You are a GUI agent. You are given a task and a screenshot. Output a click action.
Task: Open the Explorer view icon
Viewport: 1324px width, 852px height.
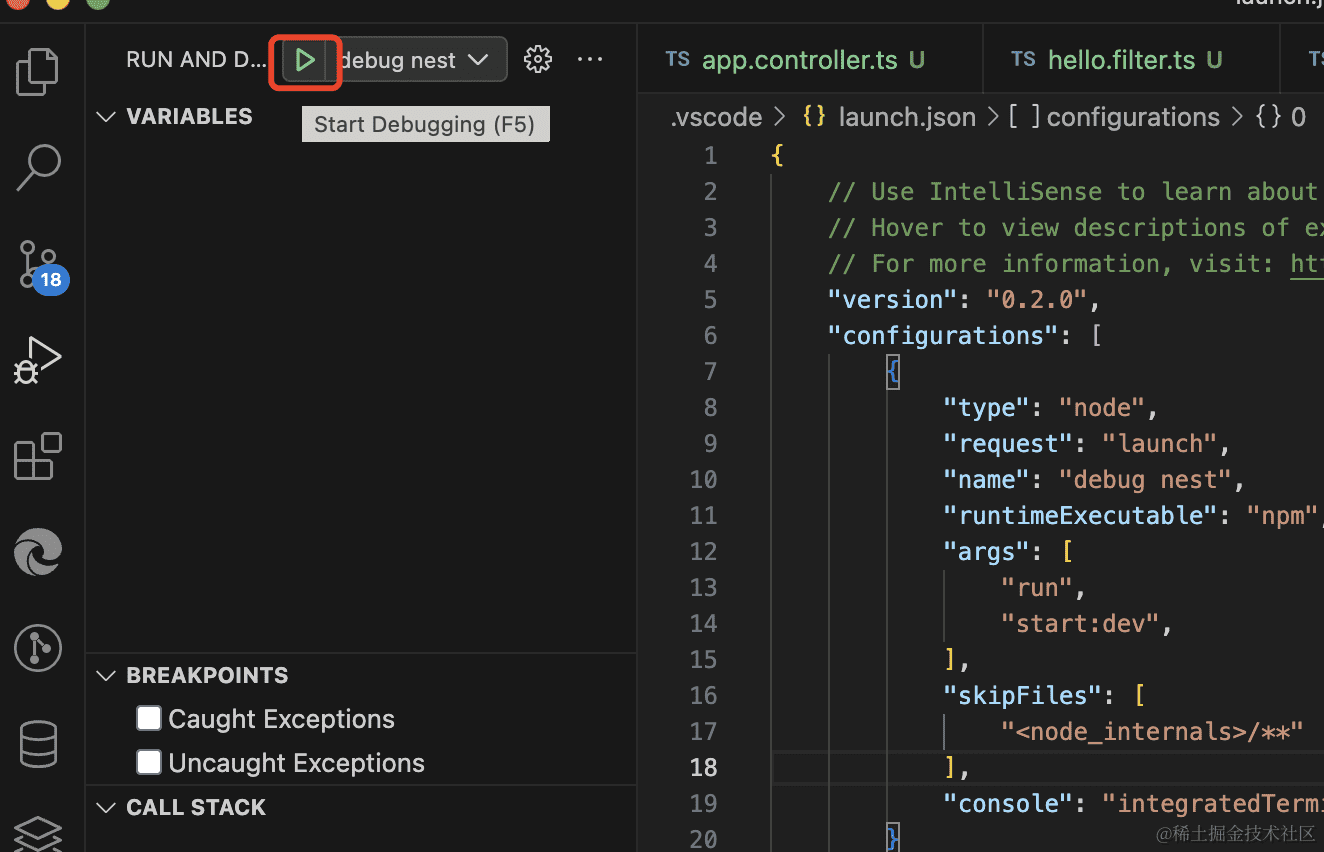pos(40,71)
